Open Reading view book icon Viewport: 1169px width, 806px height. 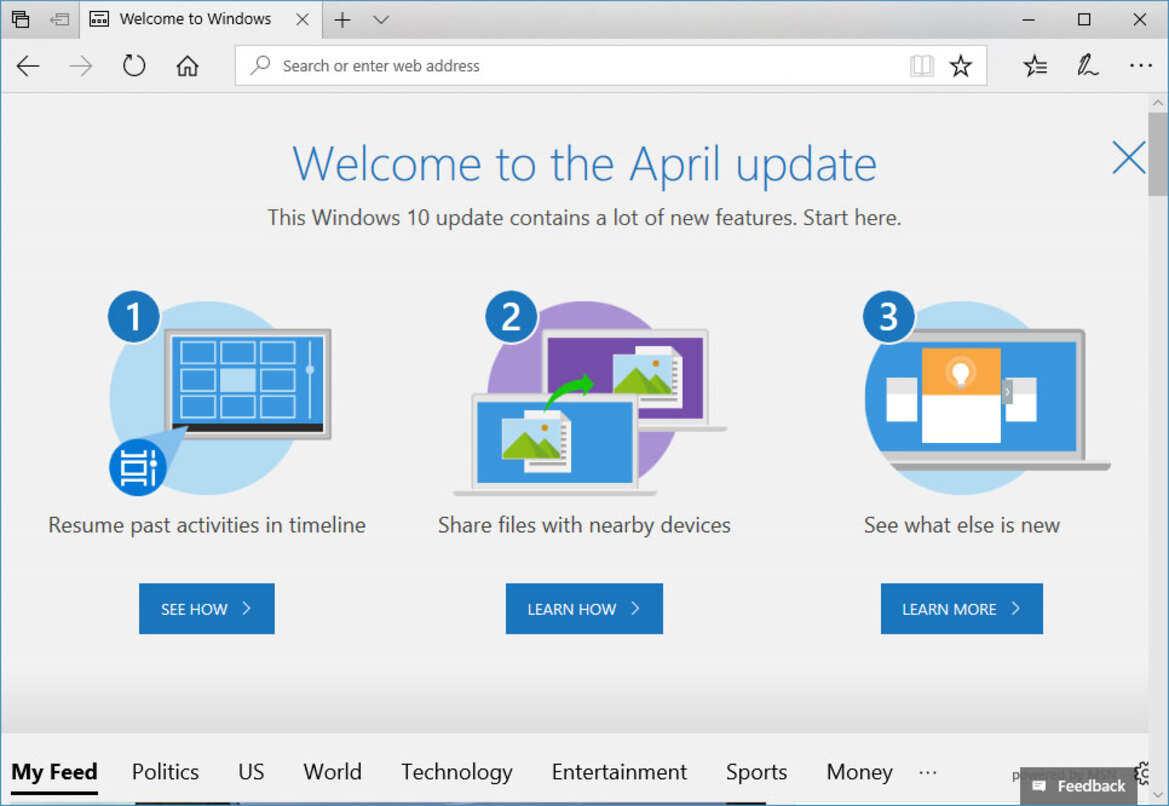(x=921, y=66)
